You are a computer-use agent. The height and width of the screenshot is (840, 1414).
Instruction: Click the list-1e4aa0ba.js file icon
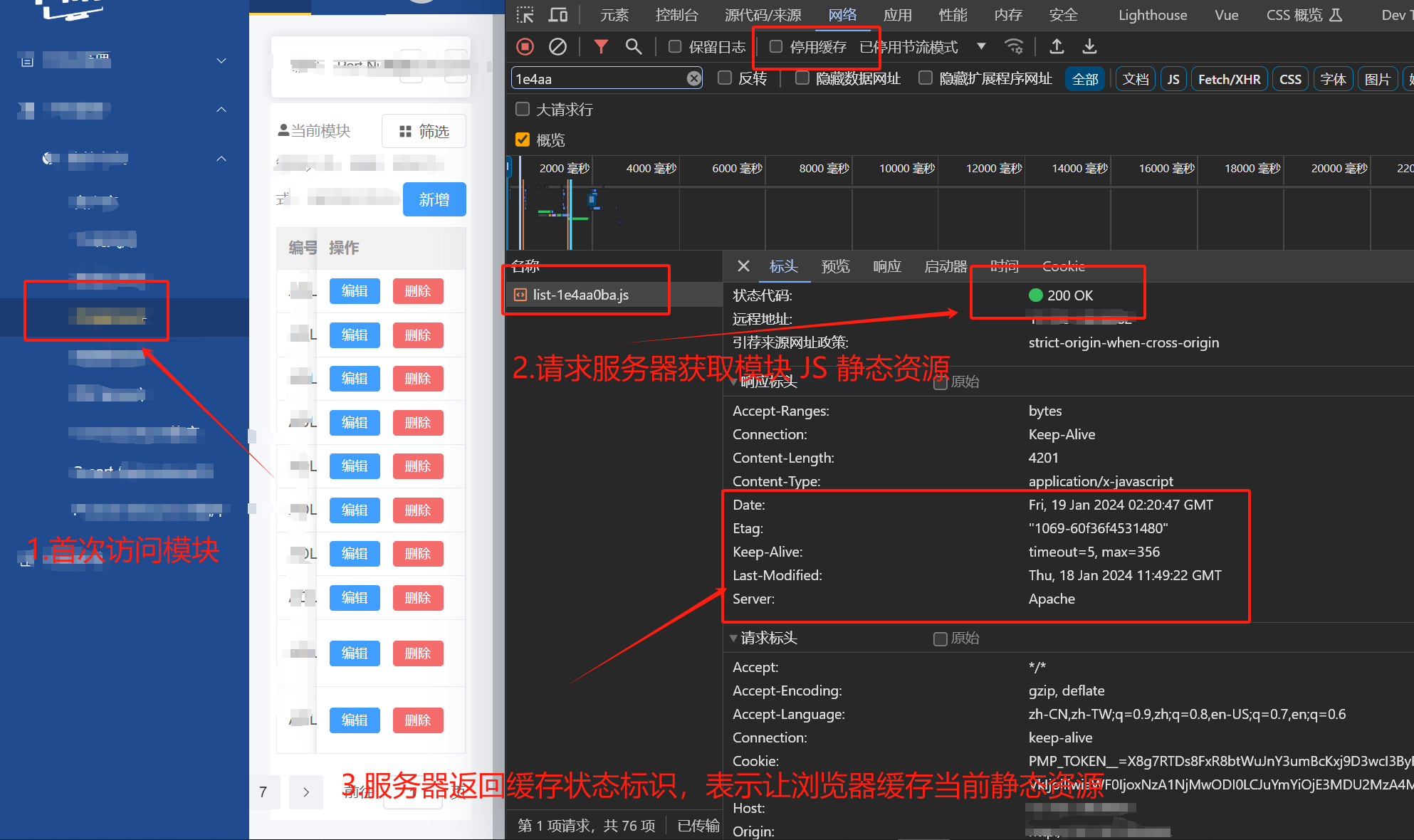click(x=520, y=295)
